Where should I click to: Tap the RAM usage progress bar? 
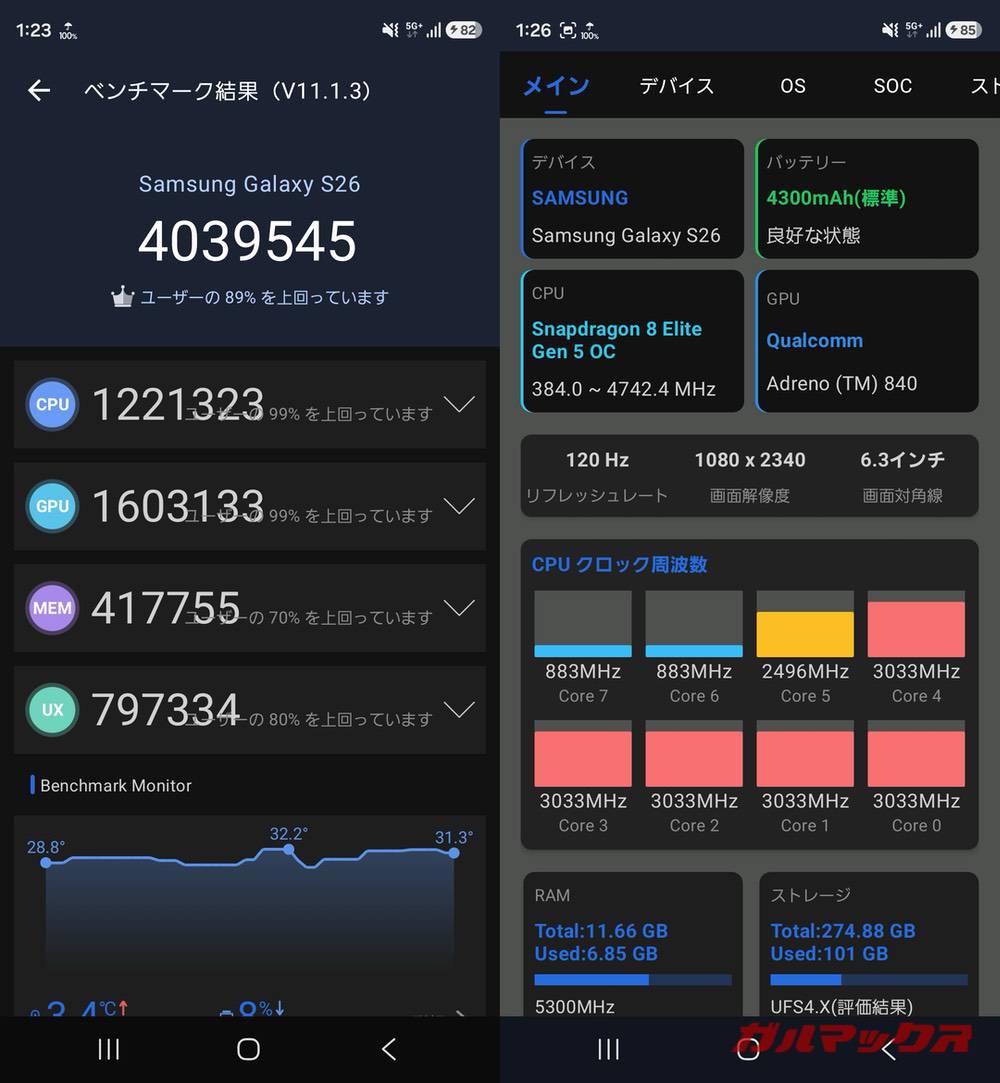[x=633, y=979]
